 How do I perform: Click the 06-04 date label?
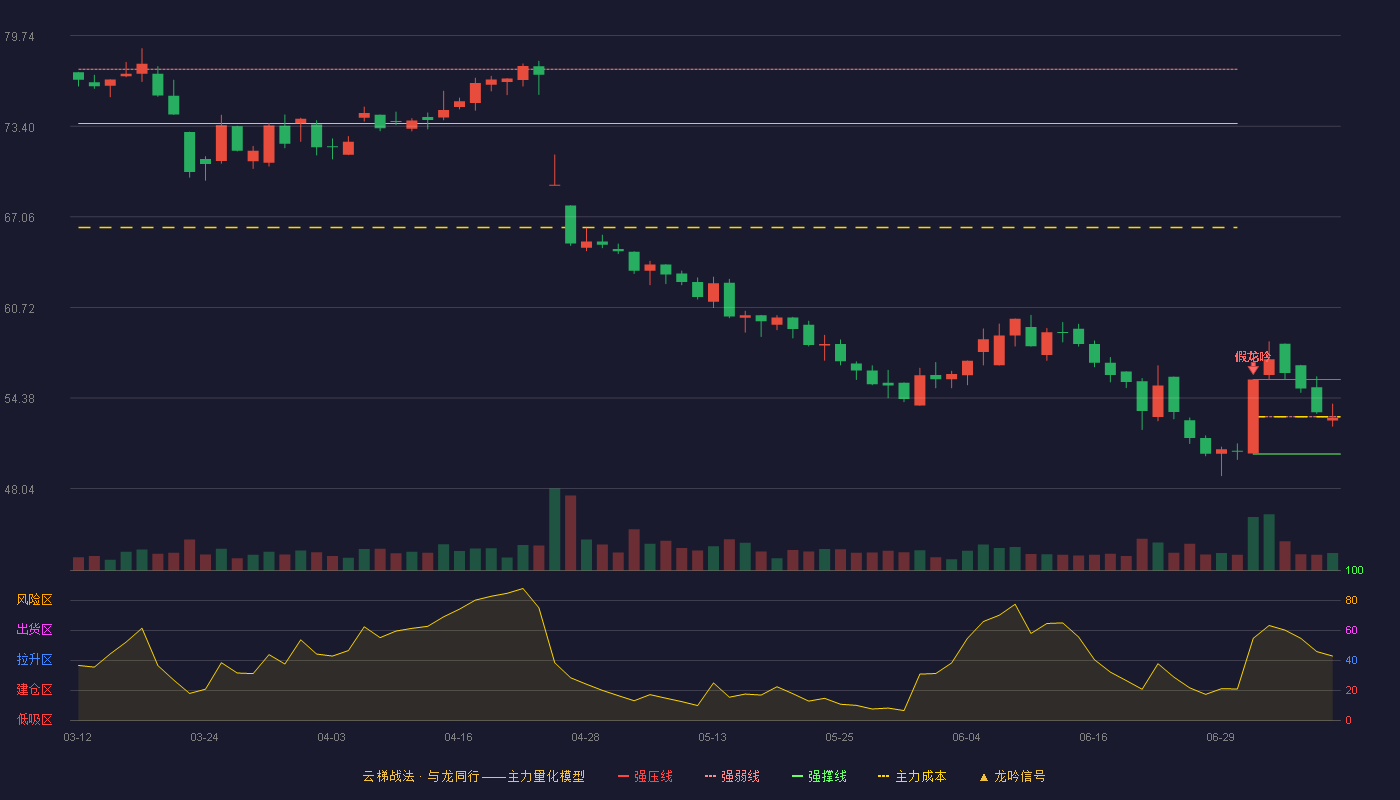966,737
